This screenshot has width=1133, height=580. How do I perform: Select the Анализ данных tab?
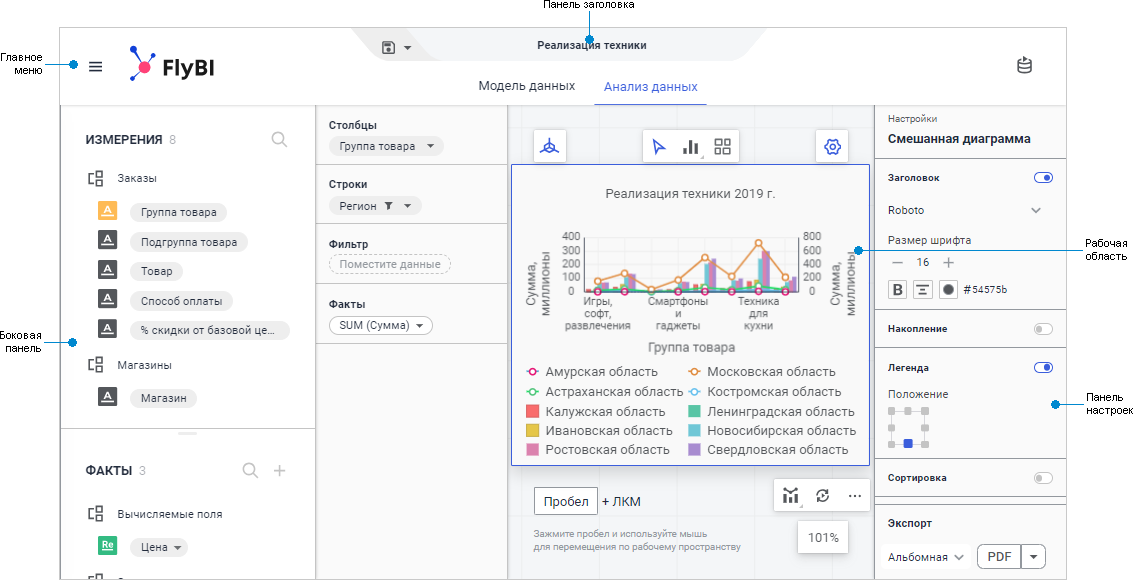tap(650, 87)
